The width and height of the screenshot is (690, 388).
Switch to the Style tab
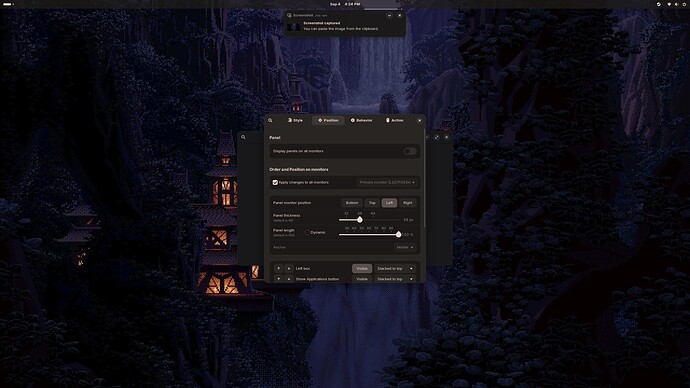(x=295, y=121)
